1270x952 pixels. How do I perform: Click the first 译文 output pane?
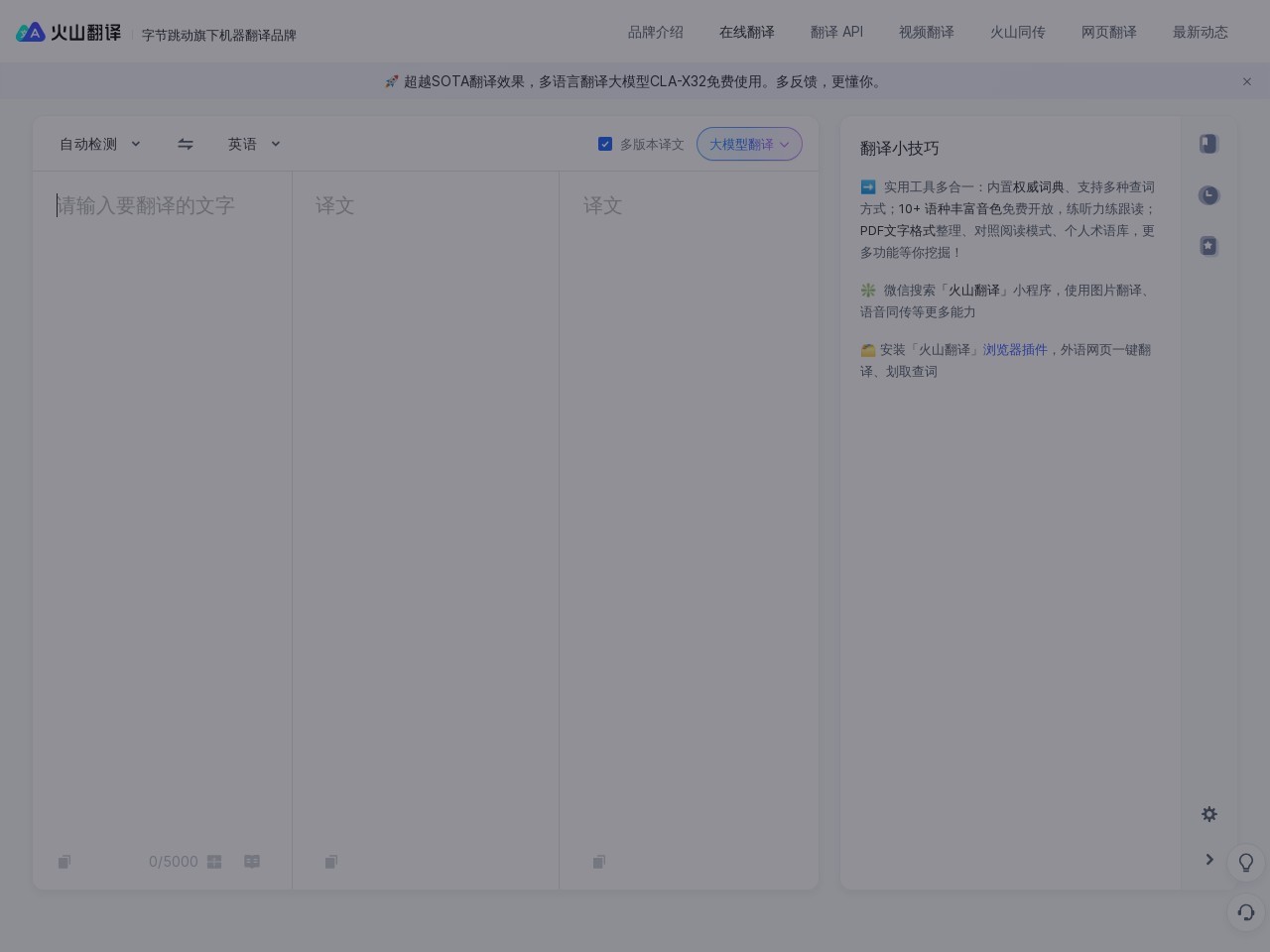426,506
